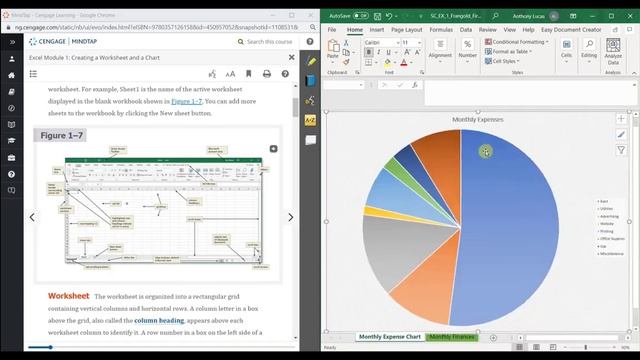
Task: Open the Fill Color dropdown arrow
Action: tap(395, 63)
